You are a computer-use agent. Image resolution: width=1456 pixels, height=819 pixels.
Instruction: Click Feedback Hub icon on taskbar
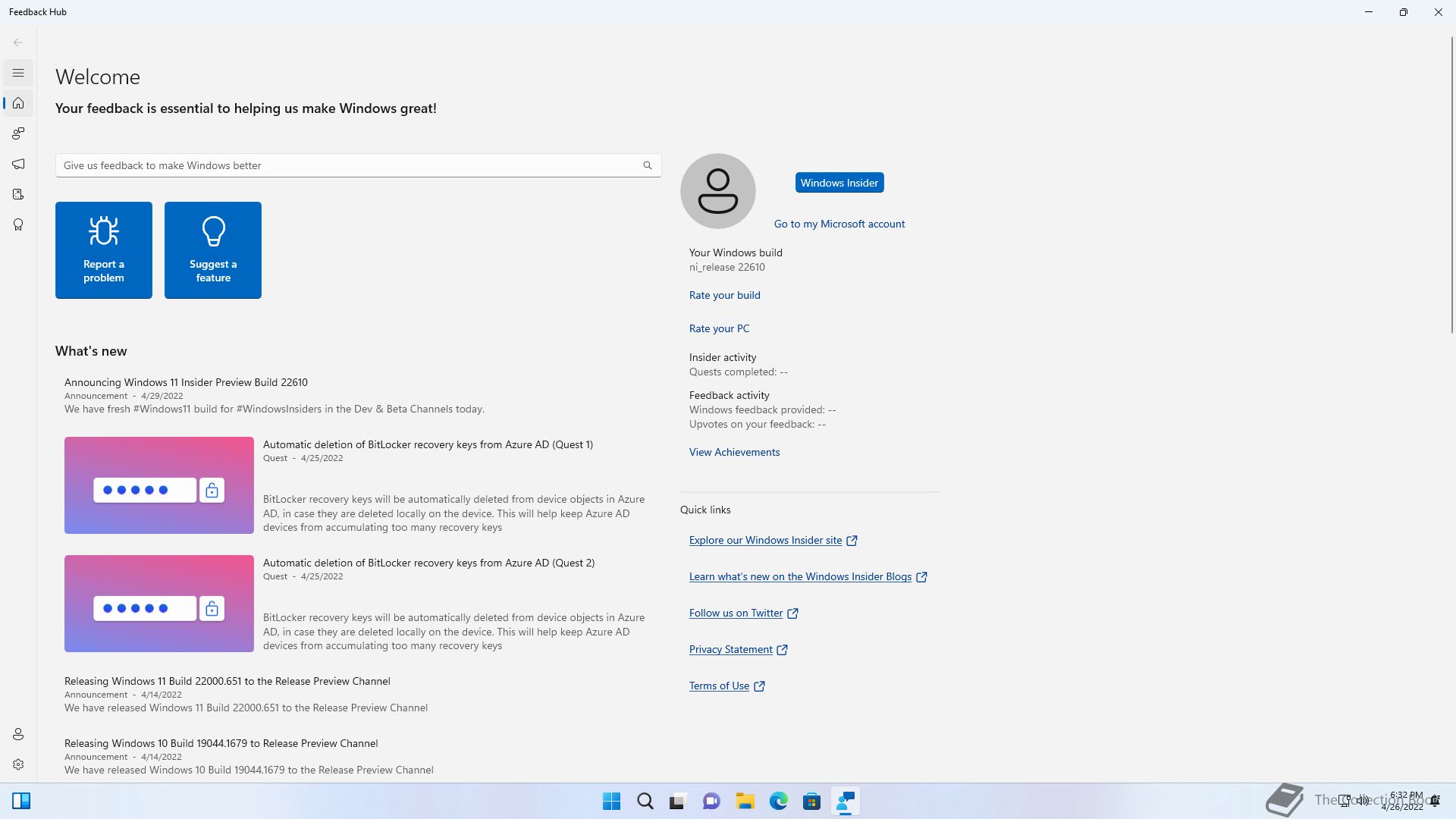(x=845, y=801)
